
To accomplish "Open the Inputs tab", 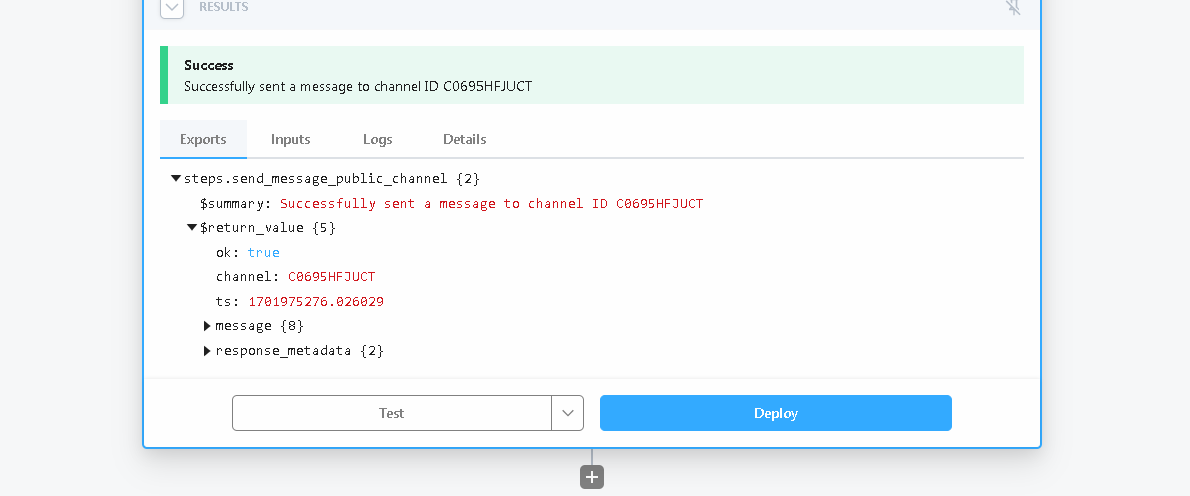I will tap(291, 140).
